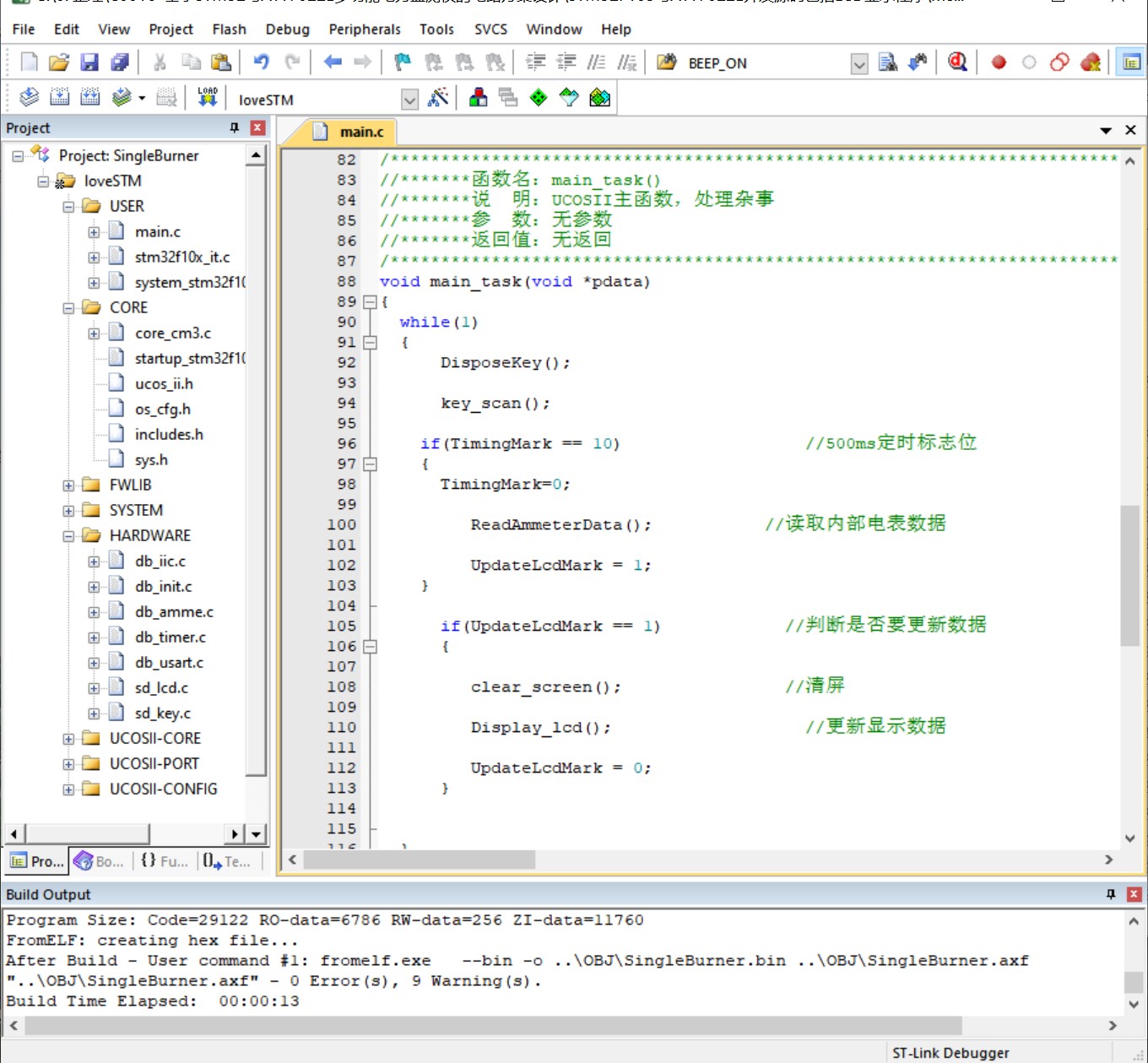Open the editor tab list dropdown arrow
The image size is (1148, 1063).
[1106, 131]
